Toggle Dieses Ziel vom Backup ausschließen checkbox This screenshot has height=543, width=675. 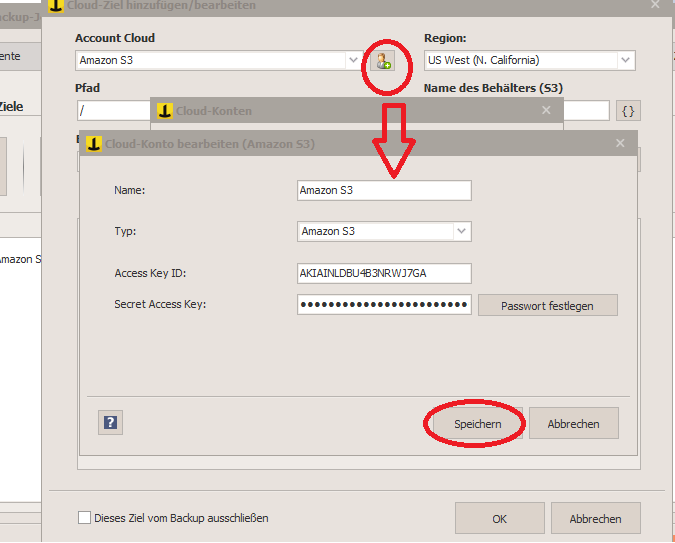[x=84, y=518]
